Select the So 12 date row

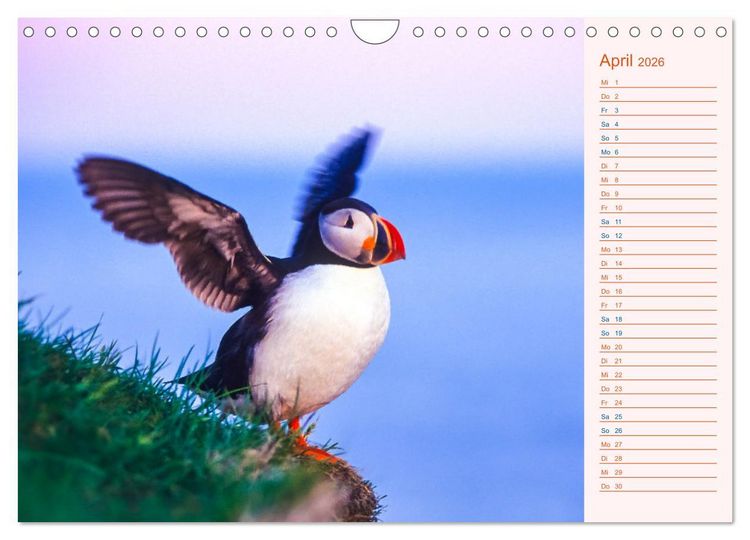(x=658, y=235)
